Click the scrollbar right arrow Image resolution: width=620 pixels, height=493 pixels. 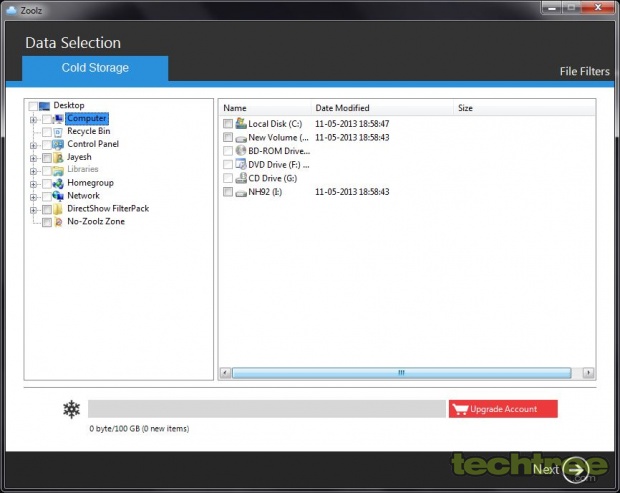(x=588, y=372)
